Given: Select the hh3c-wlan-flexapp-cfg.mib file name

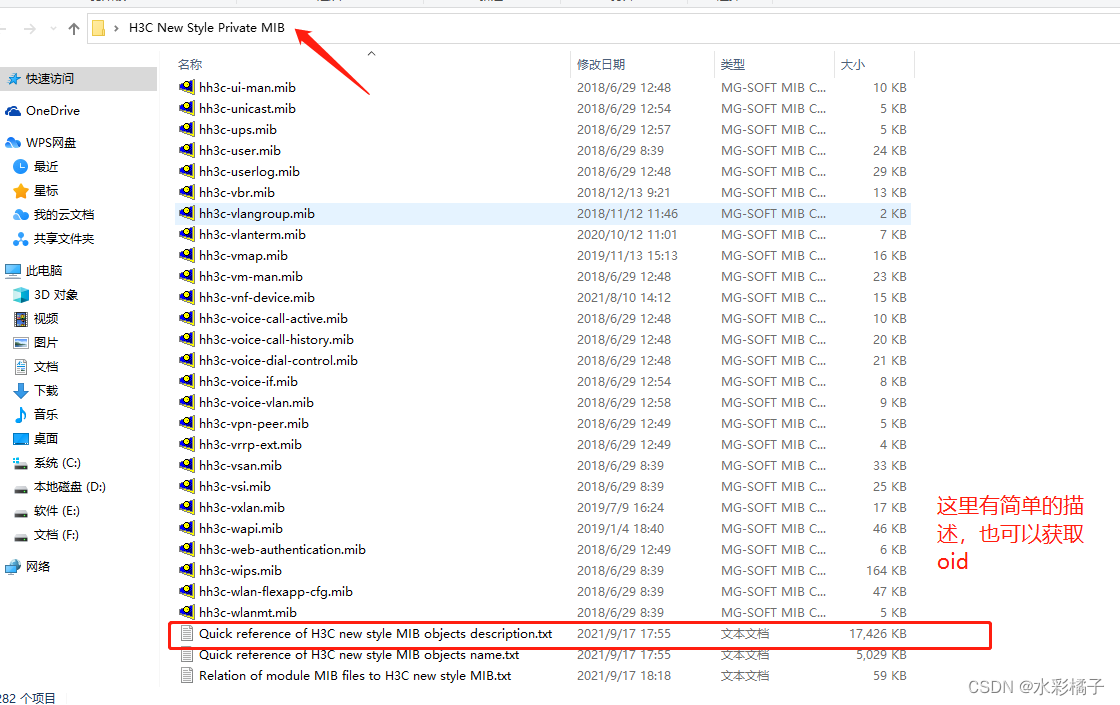Looking at the screenshot, I should (x=276, y=591).
